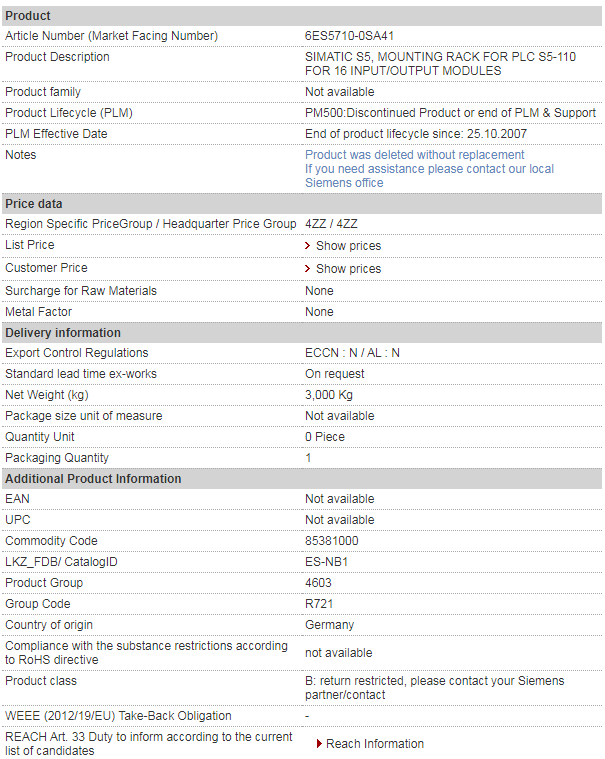Click the 'Additional Product Information' section header
The height and width of the screenshot is (759, 605).
(x=93, y=479)
